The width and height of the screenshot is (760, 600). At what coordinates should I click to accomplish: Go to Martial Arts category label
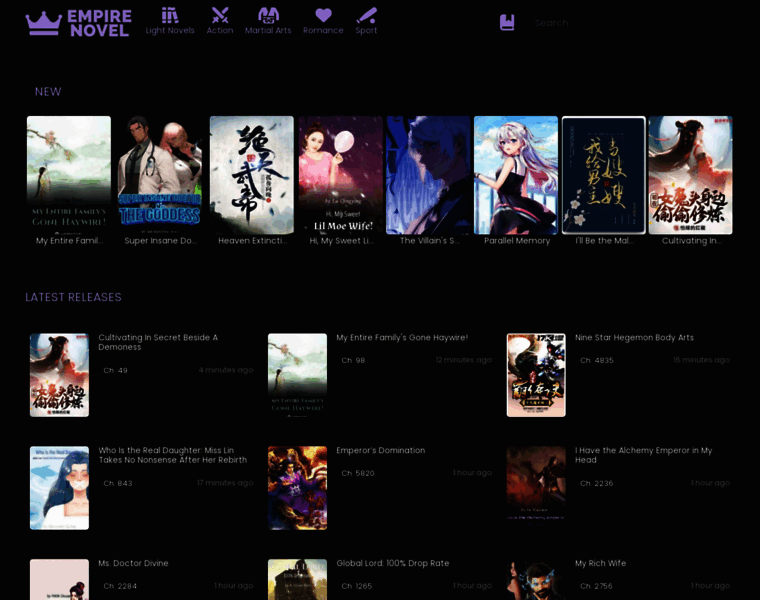[x=268, y=30]
